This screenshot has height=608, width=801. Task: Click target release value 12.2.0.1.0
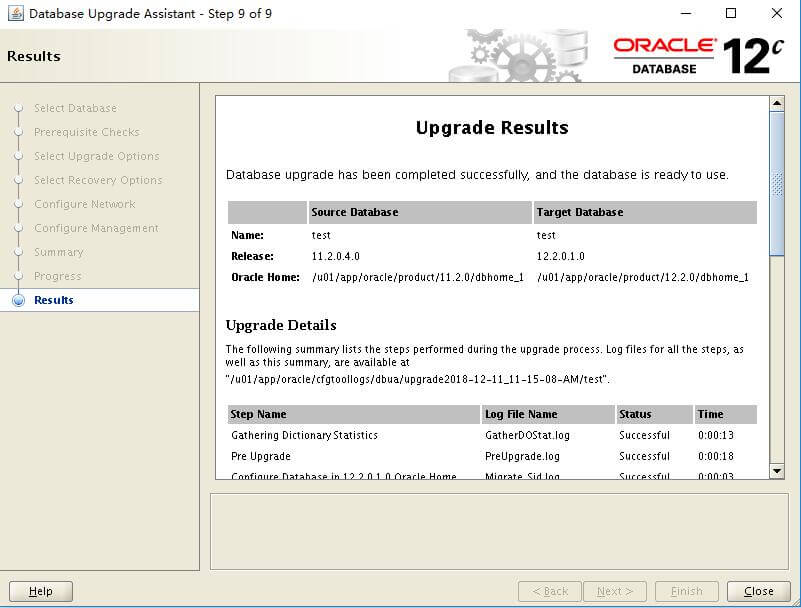(560, 256)
